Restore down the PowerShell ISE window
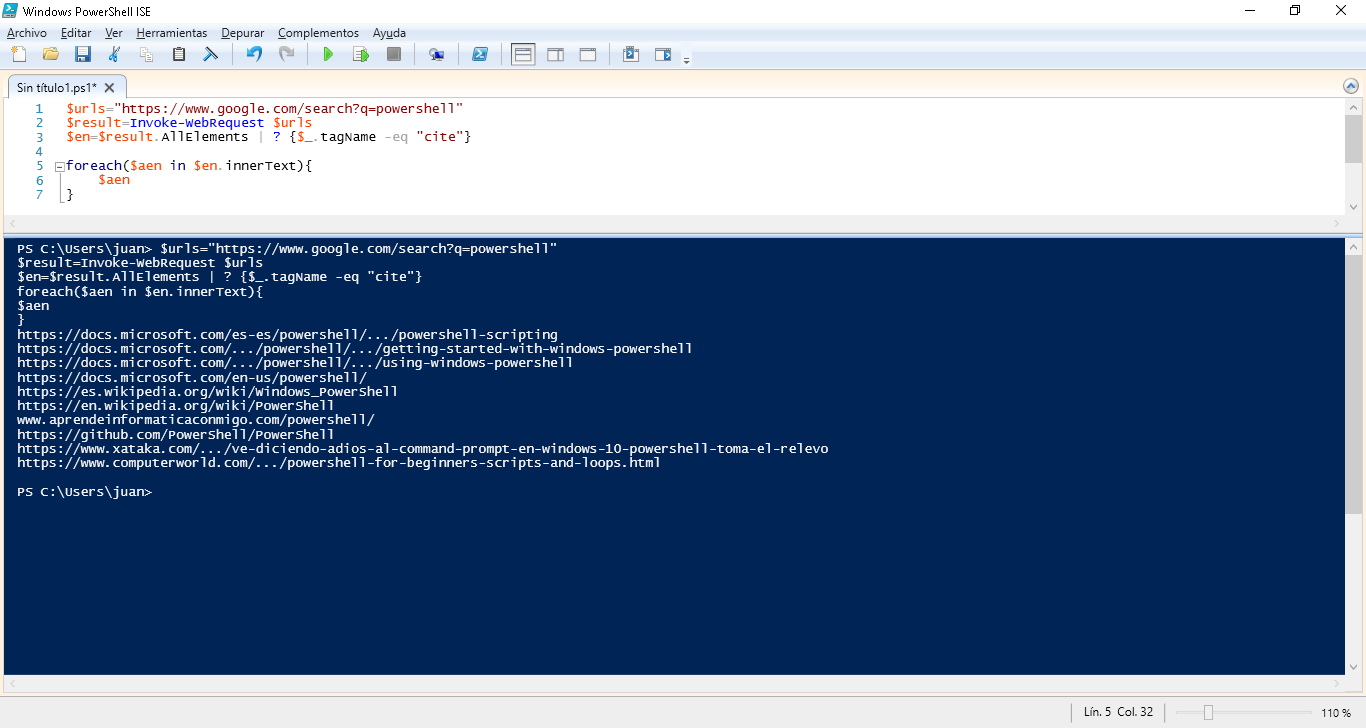This screenshot has width=1366, height=728. (1295, 11)
